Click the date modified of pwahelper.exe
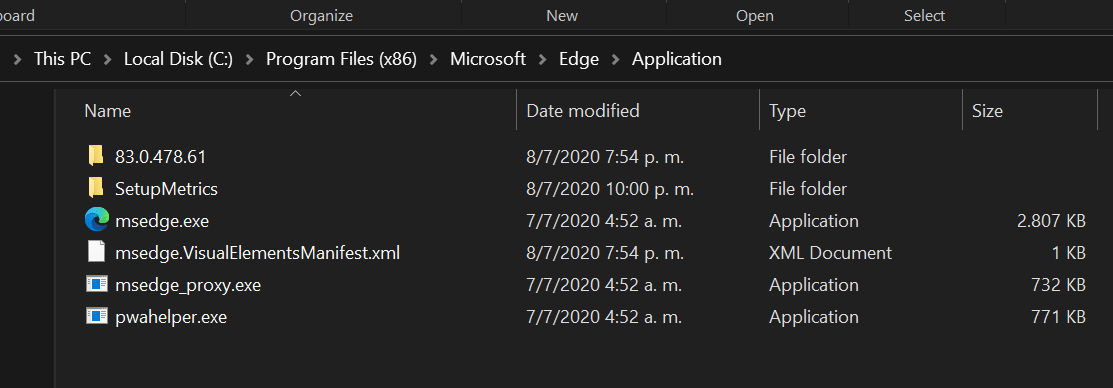1113x388 pixels. coord(604,317)
